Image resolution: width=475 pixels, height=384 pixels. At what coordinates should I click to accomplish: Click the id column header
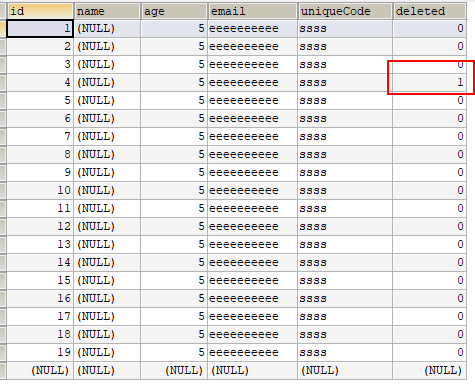coord(40,11)
